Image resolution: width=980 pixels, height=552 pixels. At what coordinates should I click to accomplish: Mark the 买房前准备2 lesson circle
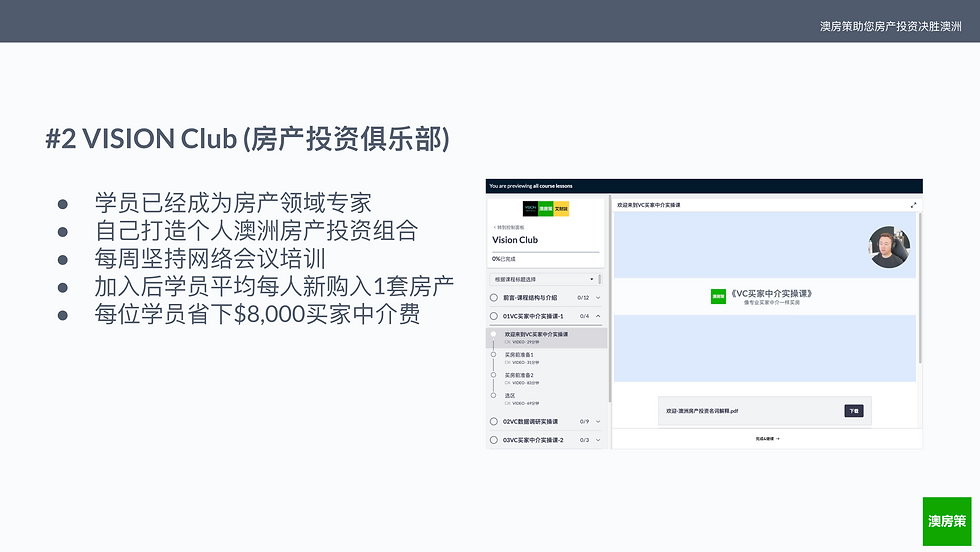[493, 375]
